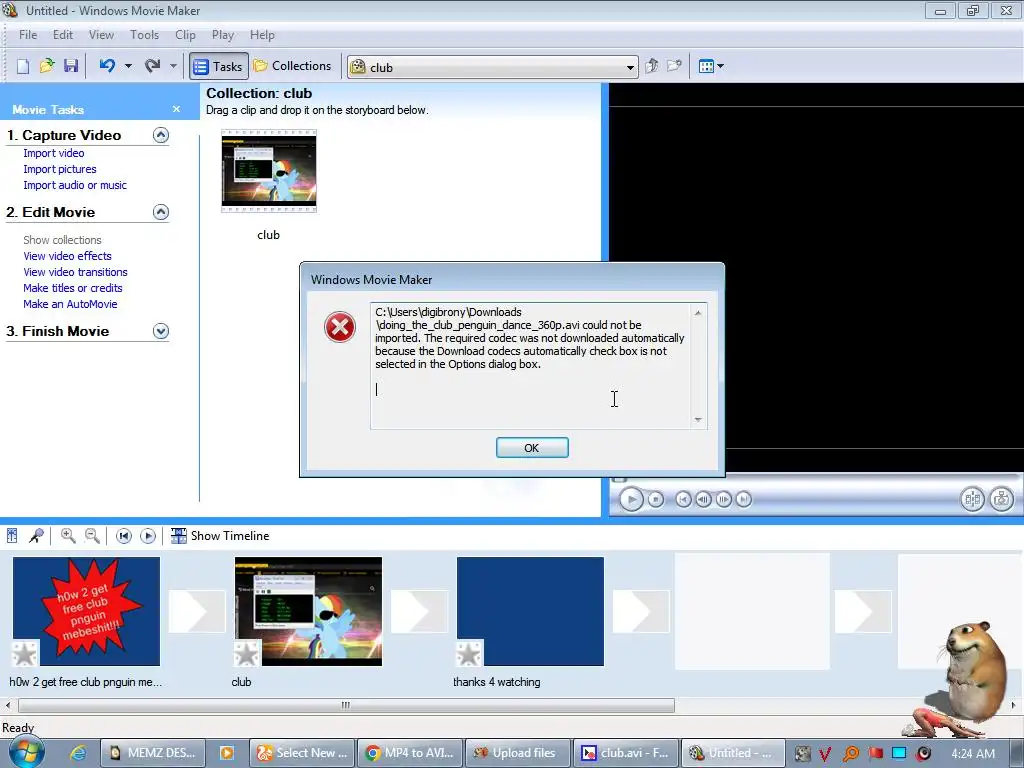Open the Help menu
The height and width of the screenshot is (768, 1024).
point(262,35)
